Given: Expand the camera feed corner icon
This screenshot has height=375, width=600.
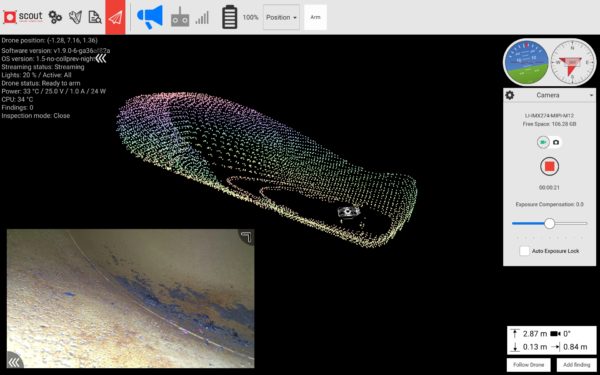Looking at the screenshot, I should pos(246,237).
